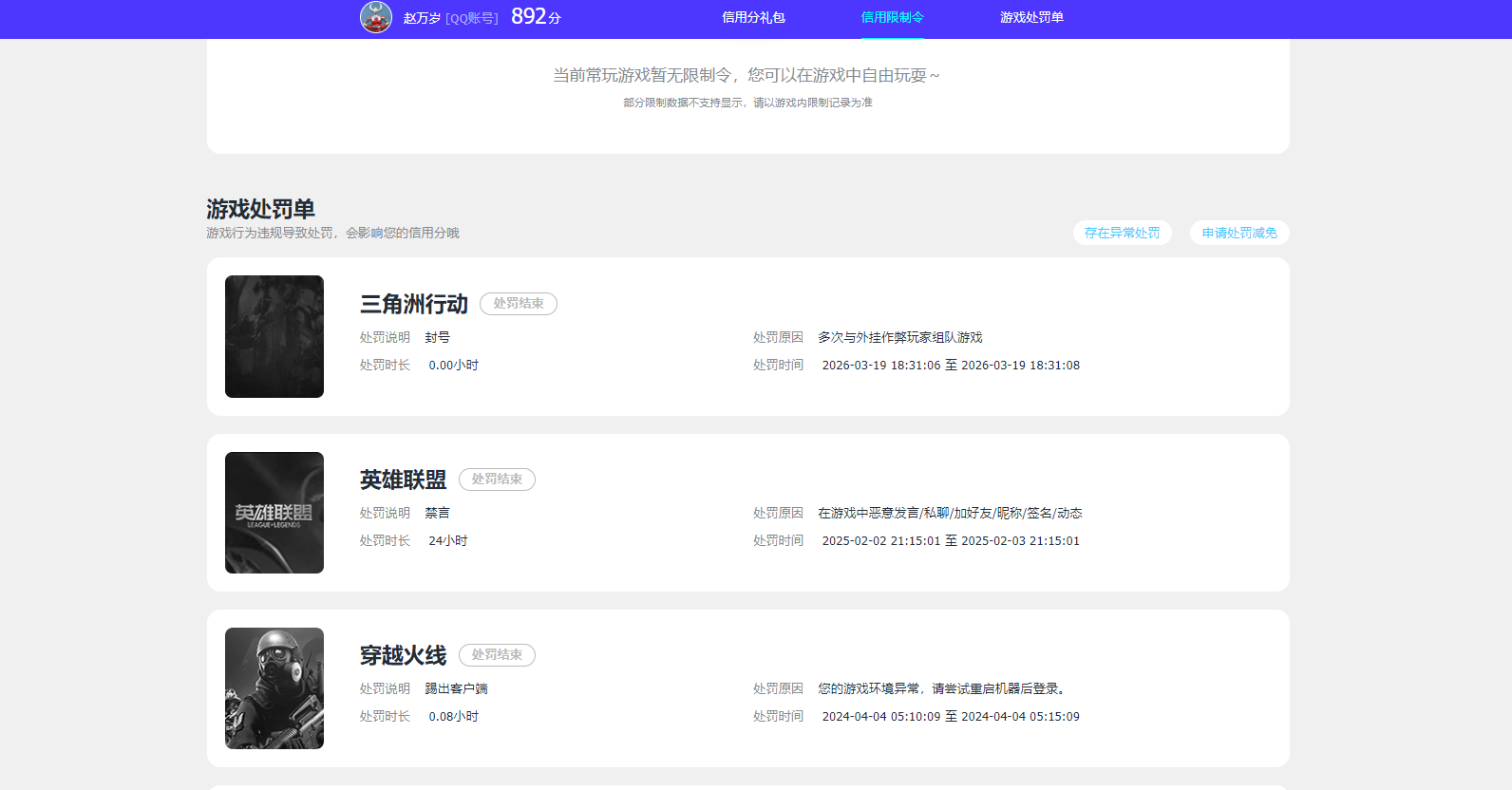Click the 0.08小时 duration value
This screenshot has width=1512, height=790.
coord(454,716)
